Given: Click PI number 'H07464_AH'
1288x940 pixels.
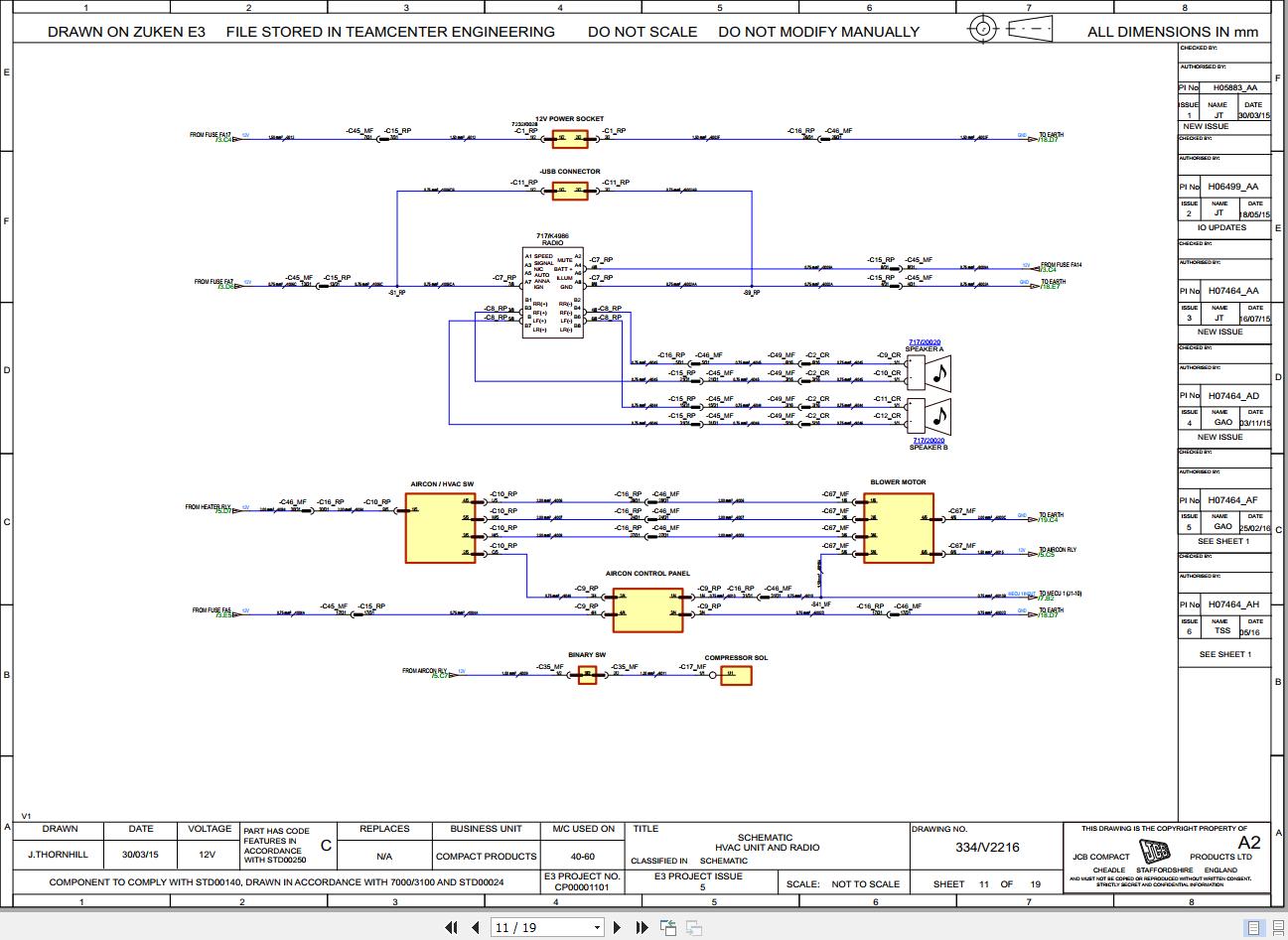Looking at the screenshot, I should (1233, 604).
